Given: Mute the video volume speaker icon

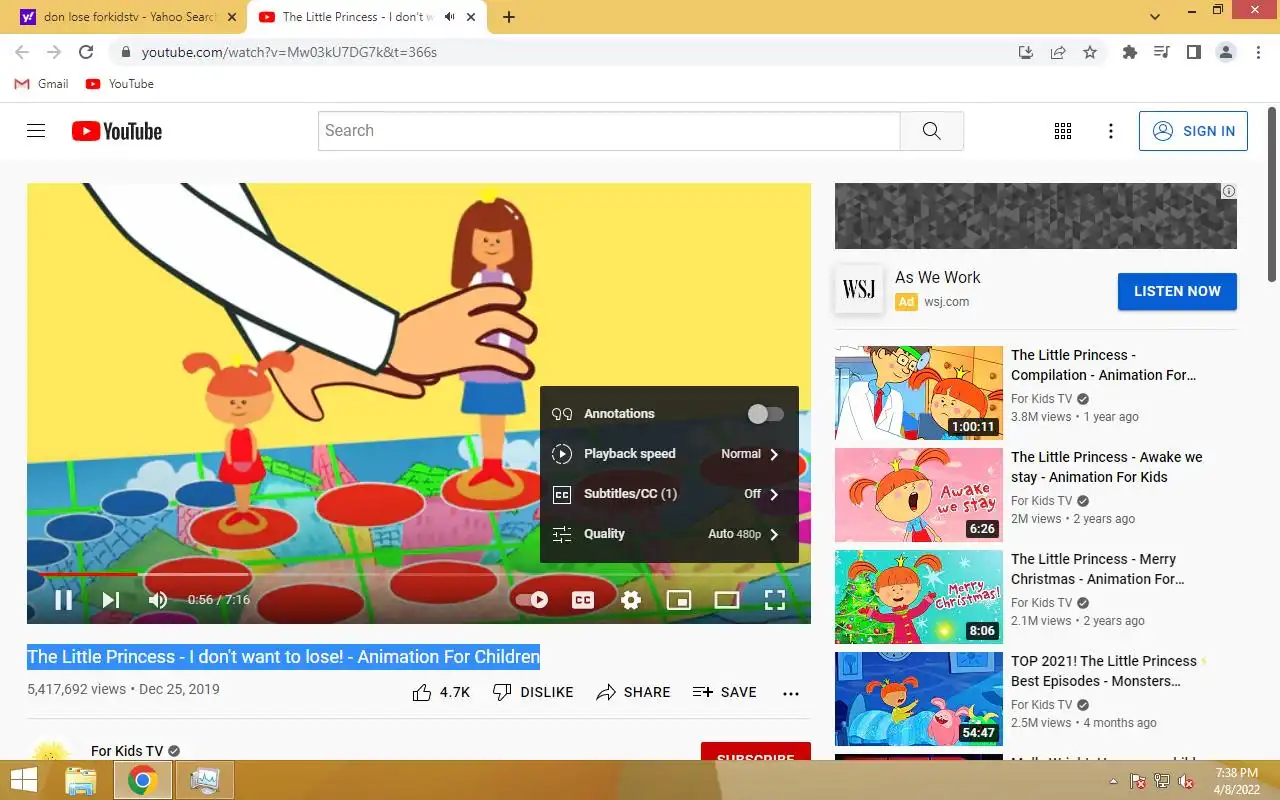Looking at the screenshot, I should 158,600.
